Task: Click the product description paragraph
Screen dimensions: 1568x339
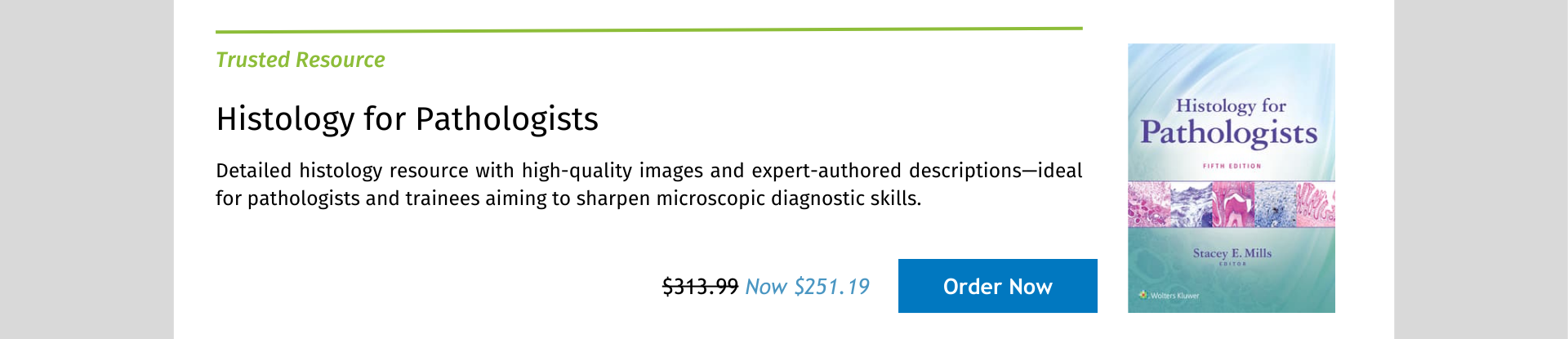Action: click(x=648, y=185)
